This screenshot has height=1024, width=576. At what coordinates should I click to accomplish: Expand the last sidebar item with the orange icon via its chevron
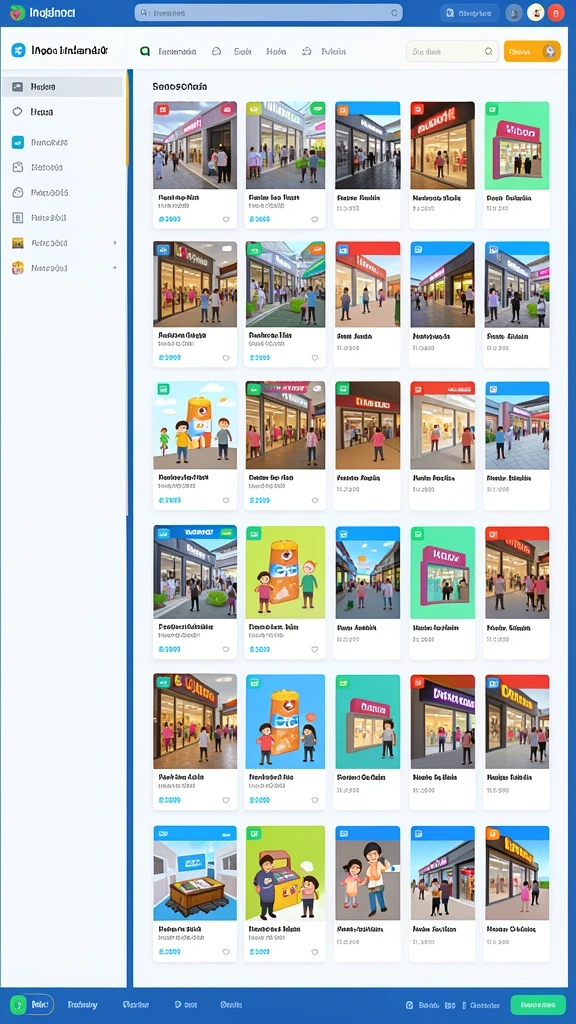[x=115, y=268]
